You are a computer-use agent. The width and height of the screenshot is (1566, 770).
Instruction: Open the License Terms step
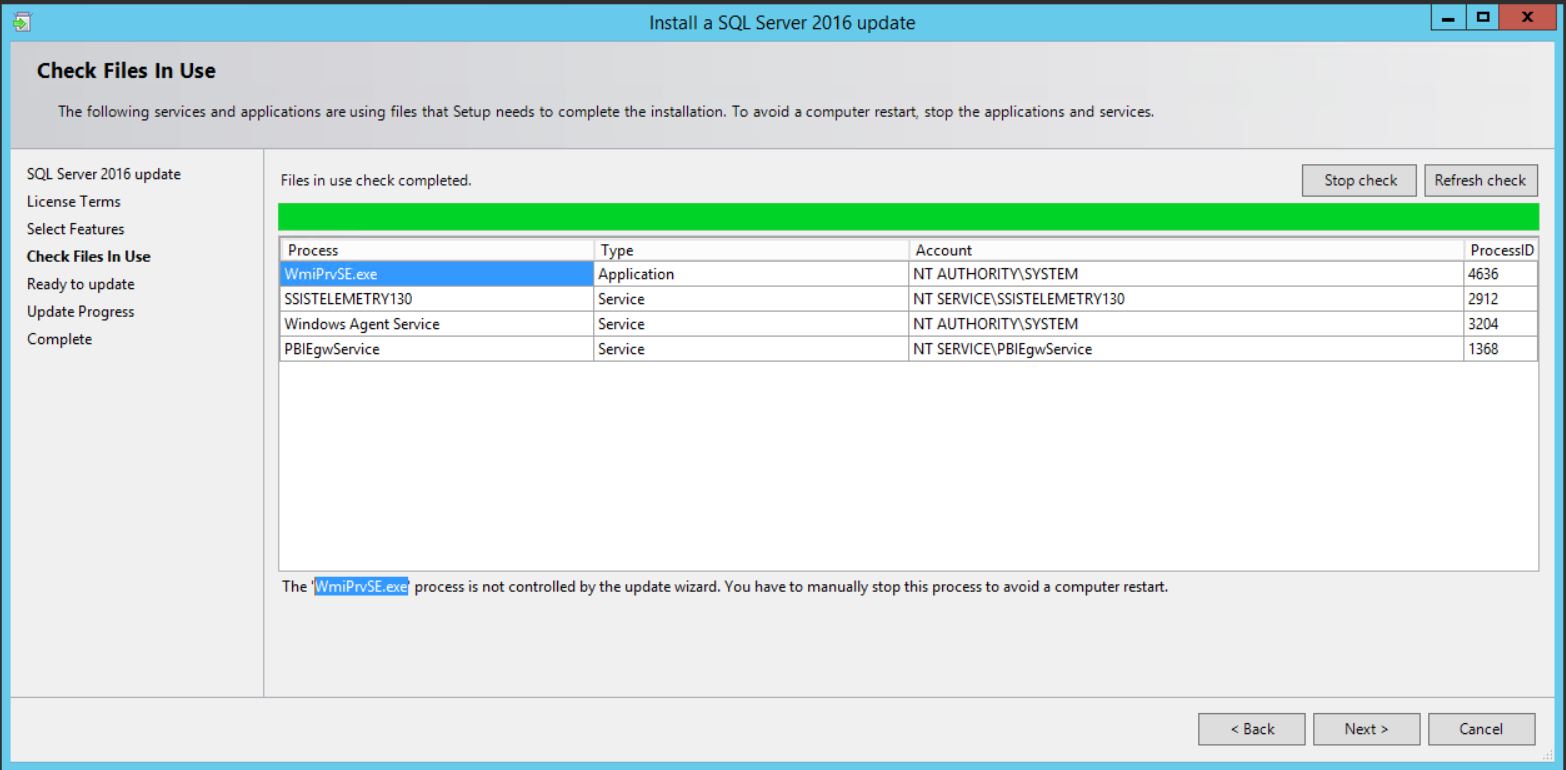coord(73,201)
